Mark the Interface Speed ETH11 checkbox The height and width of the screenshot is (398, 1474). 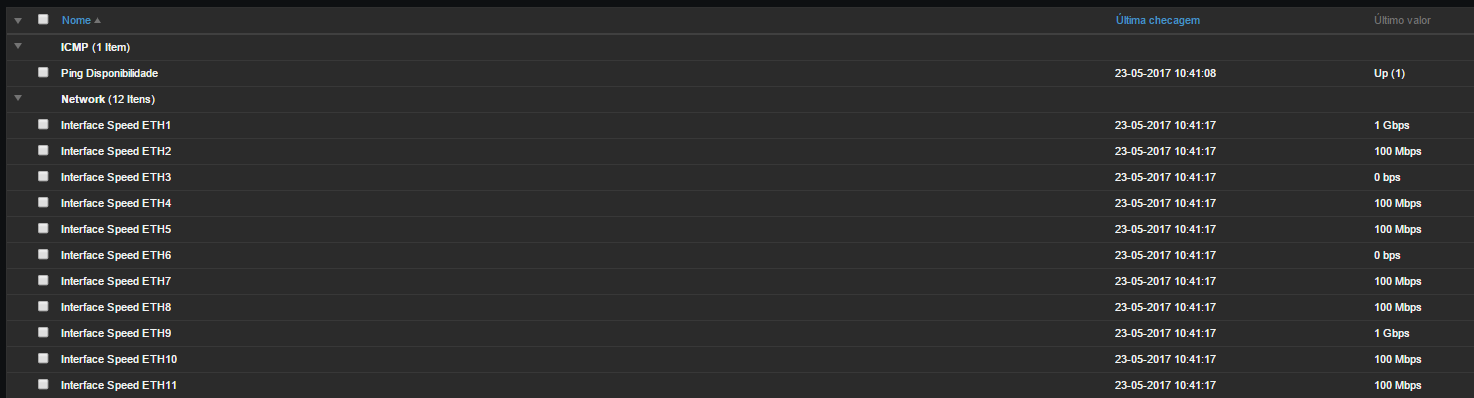(x=43, y=384)
